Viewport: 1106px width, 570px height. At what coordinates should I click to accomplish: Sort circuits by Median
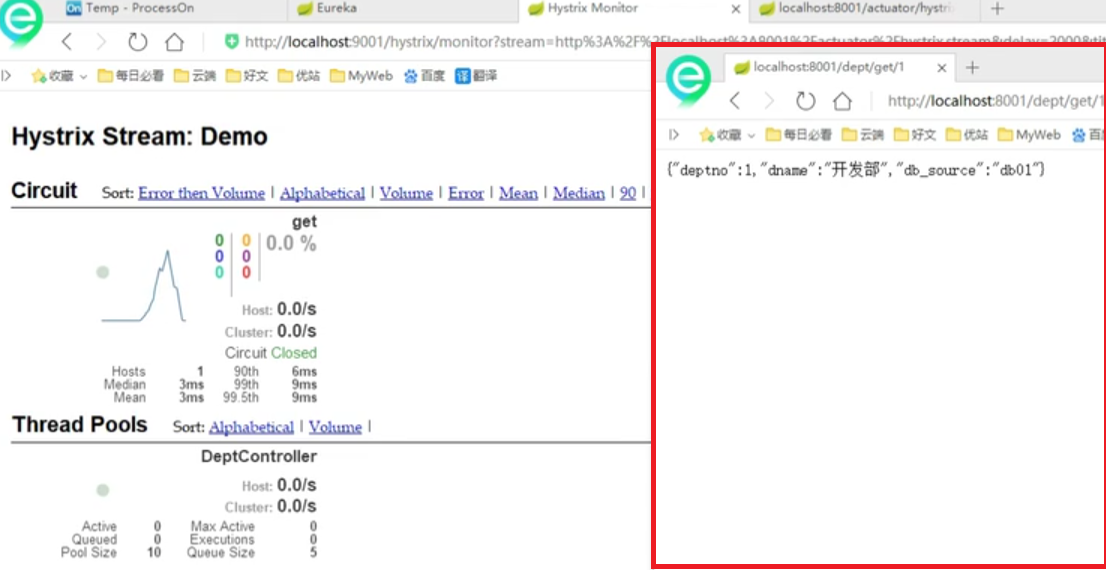pyautogui.click(x=579, y=193)
